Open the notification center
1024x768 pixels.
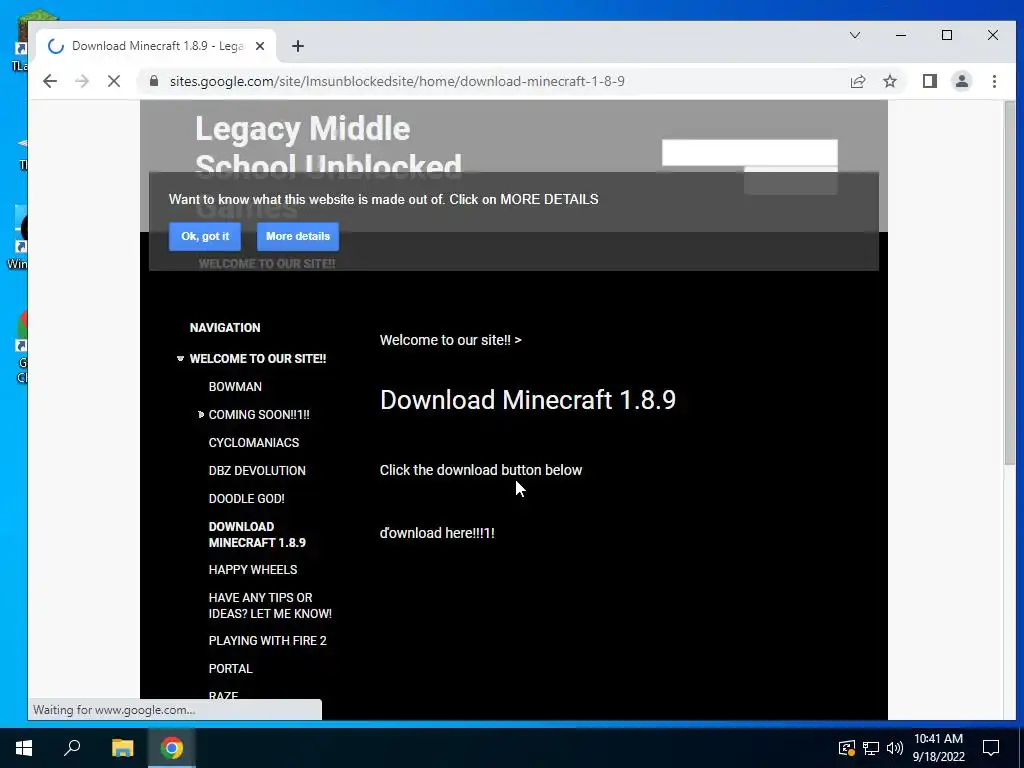coord(991,748)
